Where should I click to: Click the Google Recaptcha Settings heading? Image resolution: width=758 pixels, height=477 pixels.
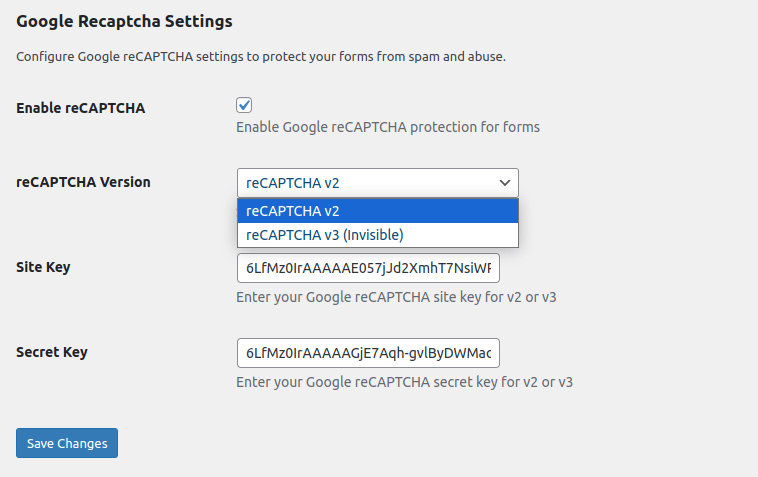(x=124, y=21)
